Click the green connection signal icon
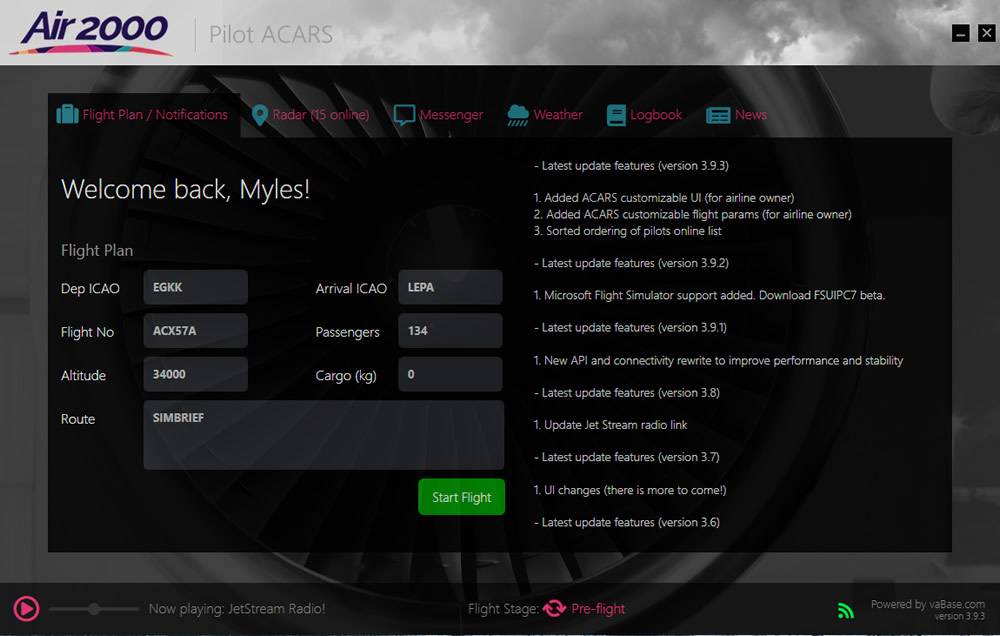The image size is (1000, 636). [846, 610]
